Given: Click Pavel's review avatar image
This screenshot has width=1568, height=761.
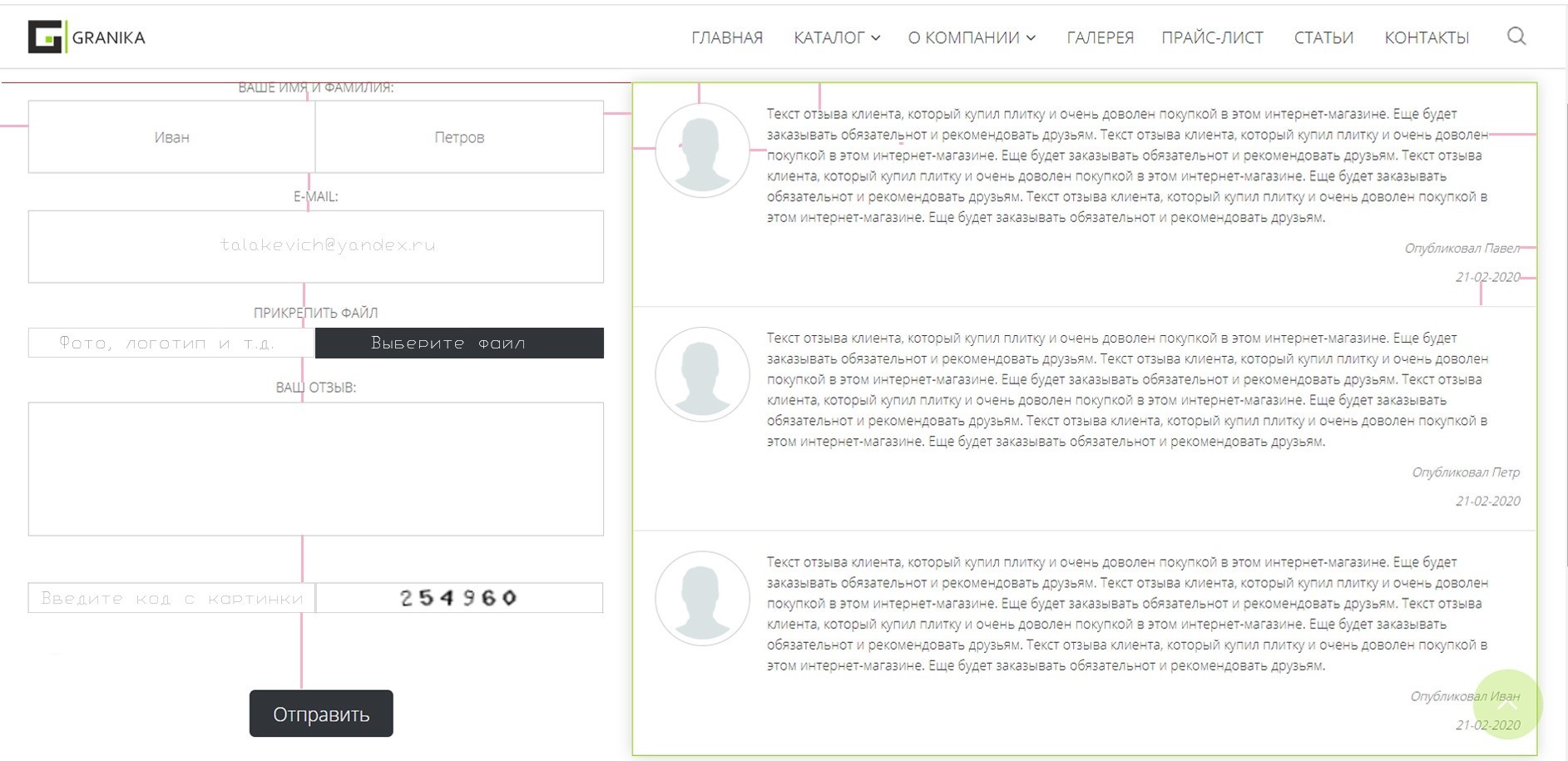Looking at the screenshot, I should tap(702, 151).
